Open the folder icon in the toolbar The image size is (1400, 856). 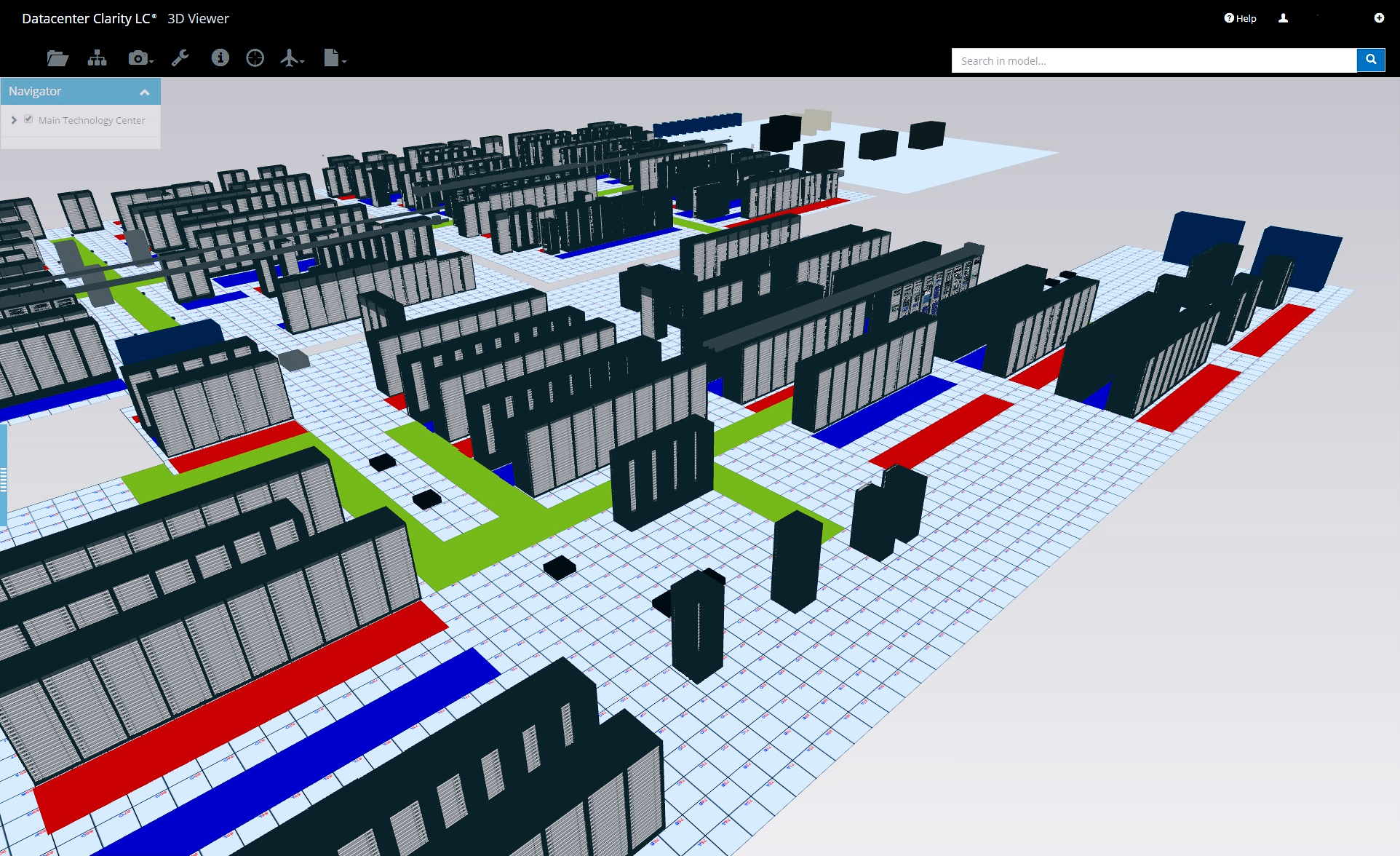pyautogui.click(x=57, y=58)
